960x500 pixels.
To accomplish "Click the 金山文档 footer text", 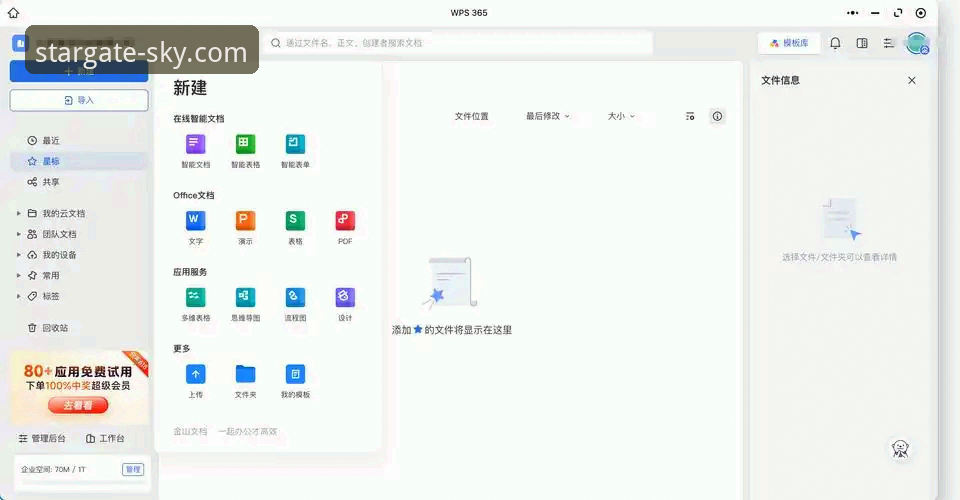I will click(x=190, y=431).
